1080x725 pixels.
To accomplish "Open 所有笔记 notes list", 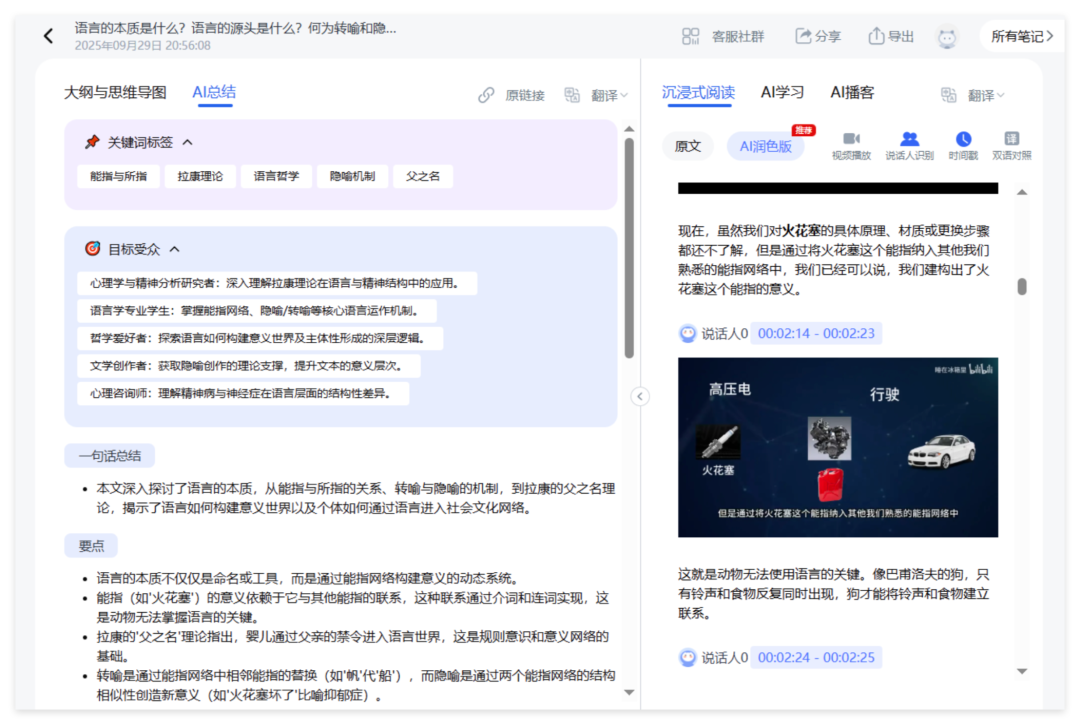I will [1022, 36].
